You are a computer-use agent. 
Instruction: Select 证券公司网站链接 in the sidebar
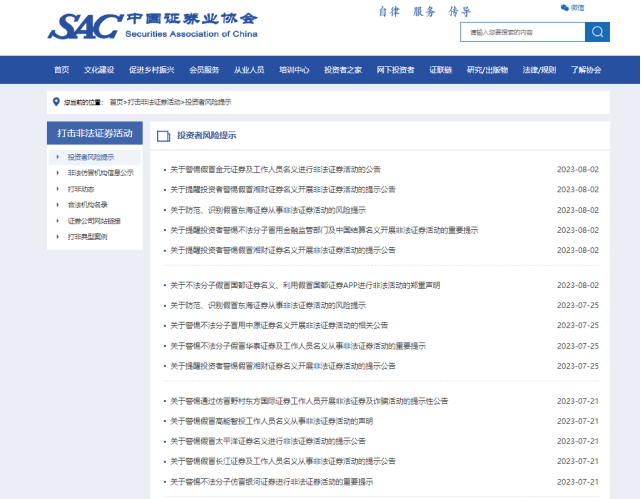[x=94, y=221]
